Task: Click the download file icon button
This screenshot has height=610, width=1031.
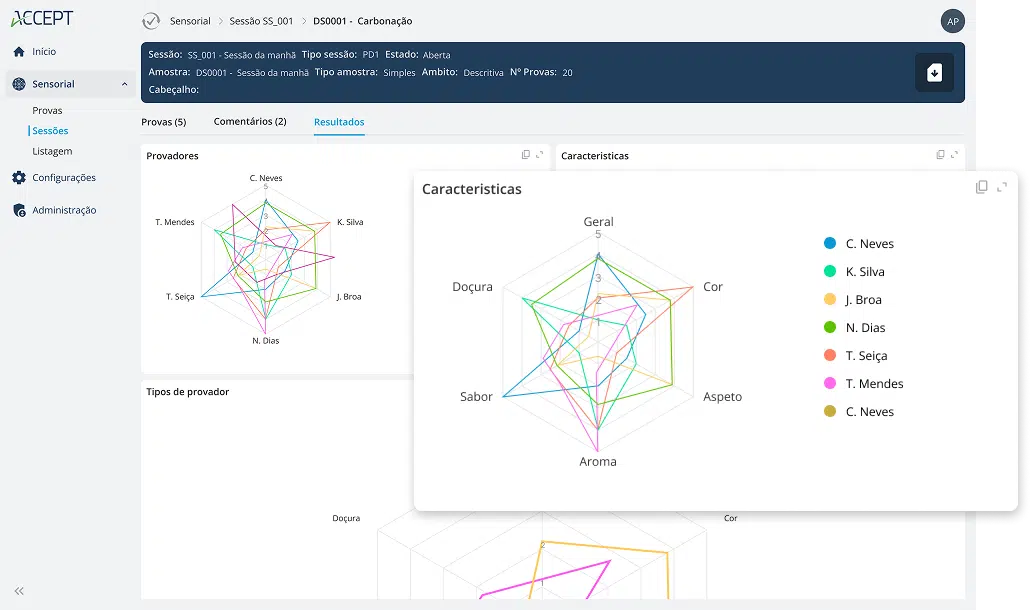Action: 934,72
